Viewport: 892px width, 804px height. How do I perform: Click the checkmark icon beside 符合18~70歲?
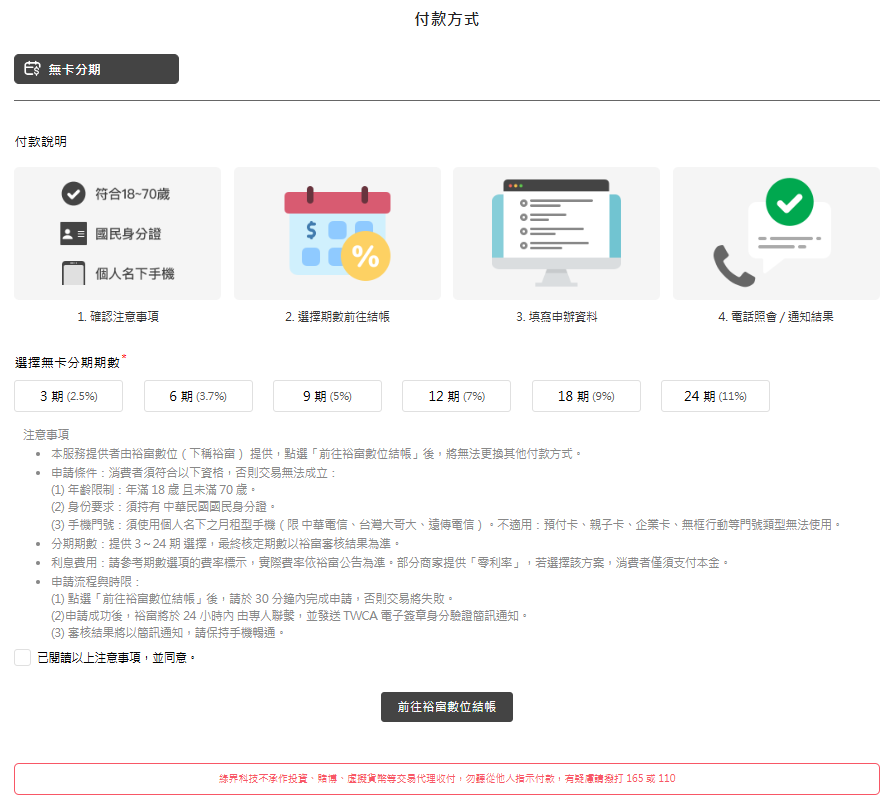point(73,193)
